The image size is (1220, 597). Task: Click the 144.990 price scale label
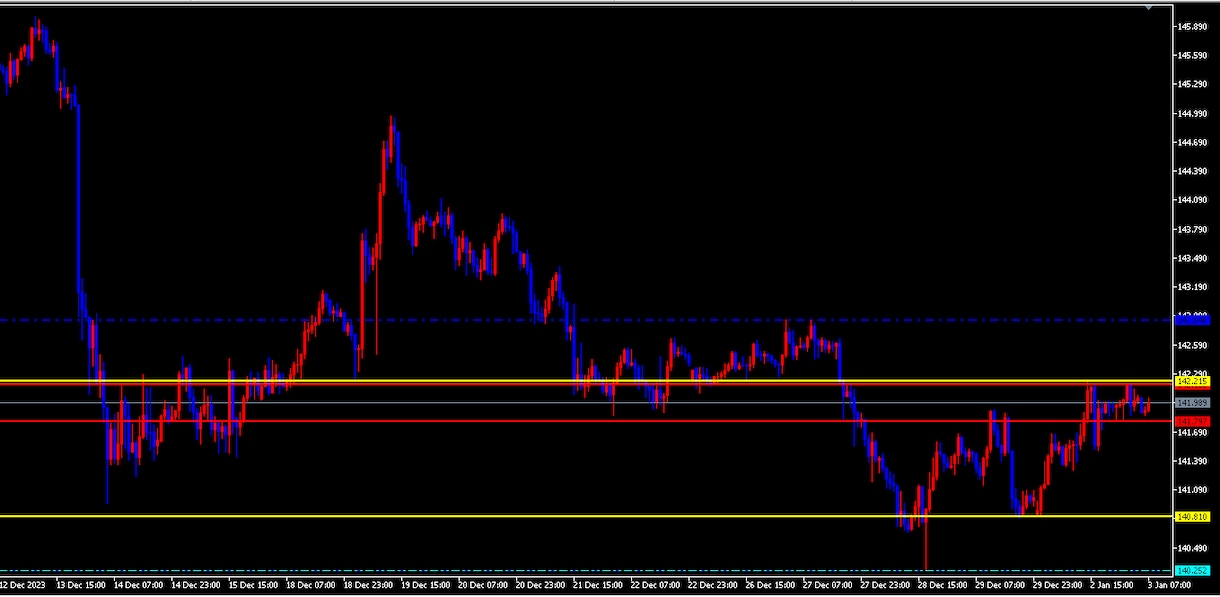coord(1193,114)
